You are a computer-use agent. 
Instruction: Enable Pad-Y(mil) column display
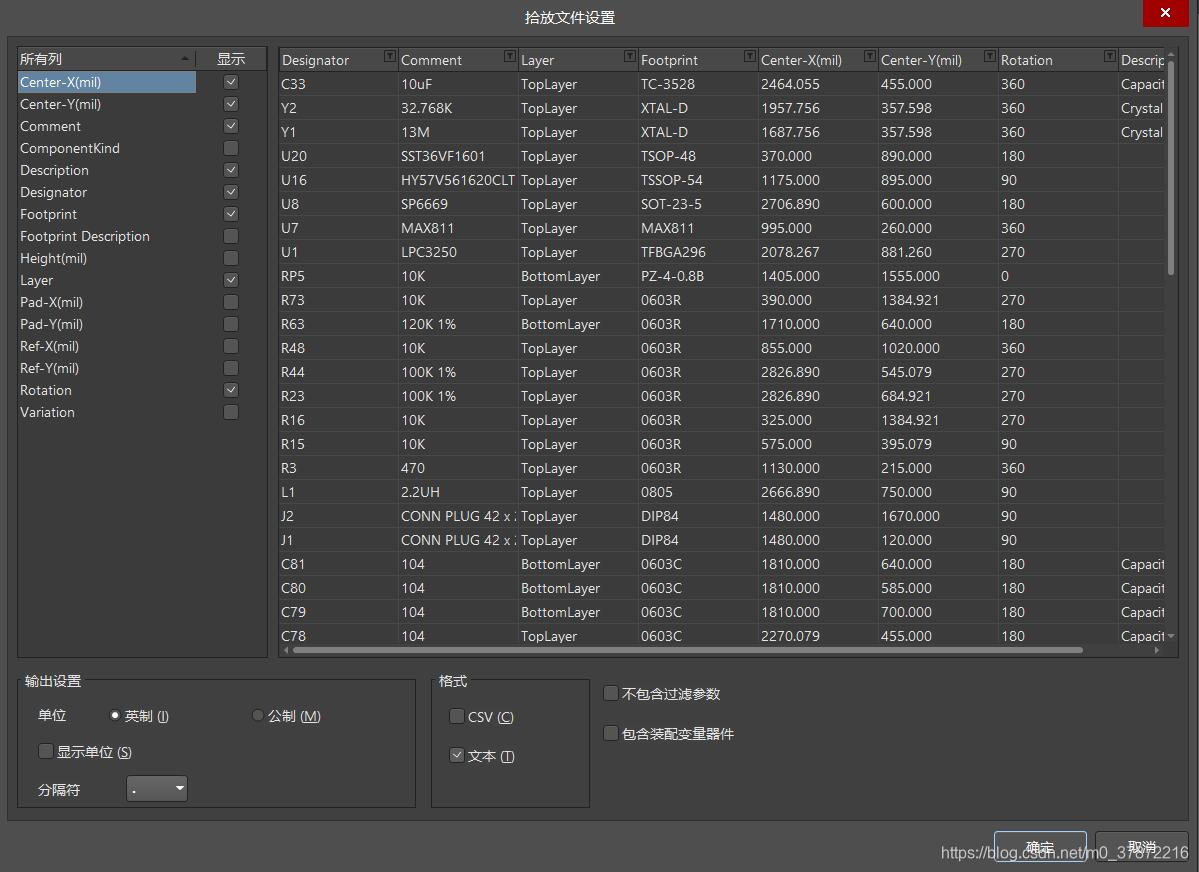[231, 324]
